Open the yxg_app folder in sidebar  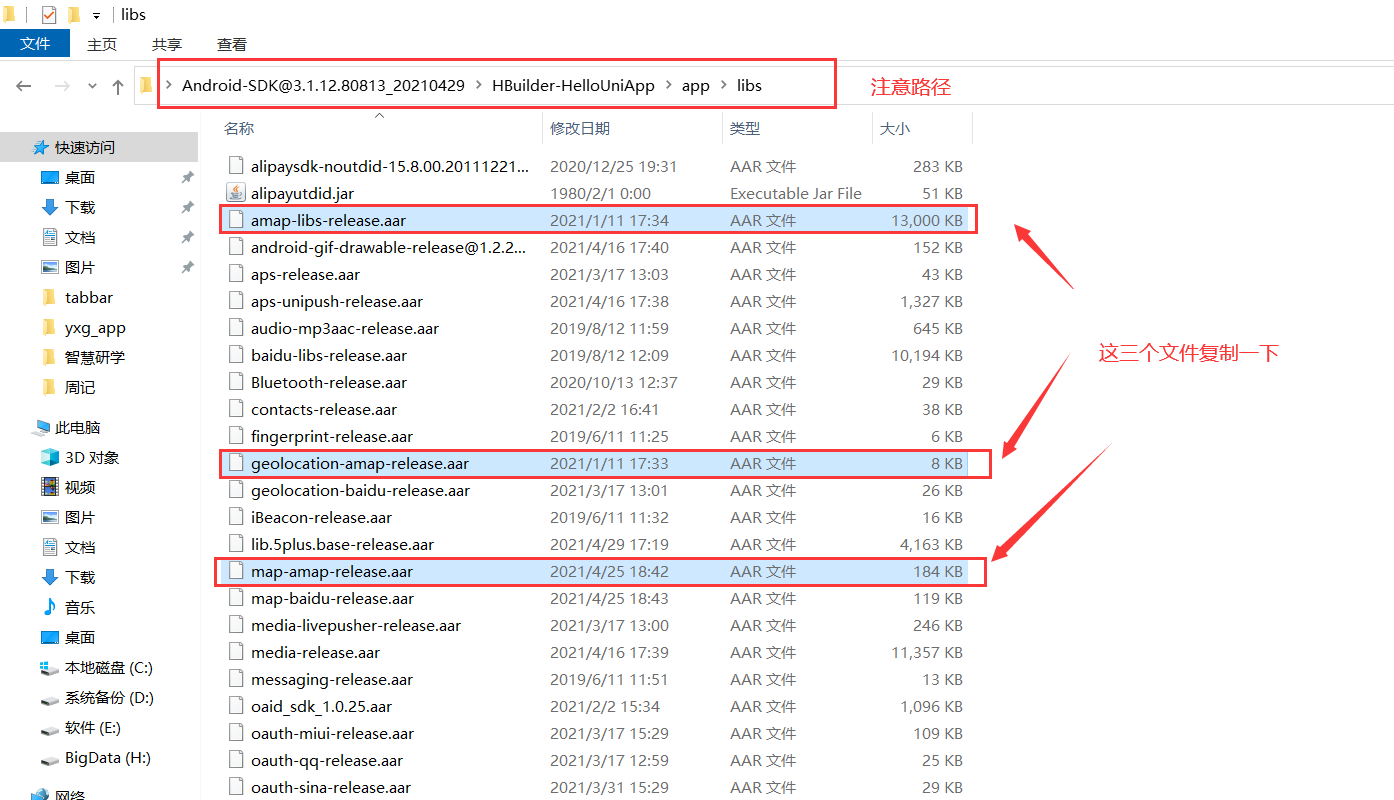pos(95,327)
